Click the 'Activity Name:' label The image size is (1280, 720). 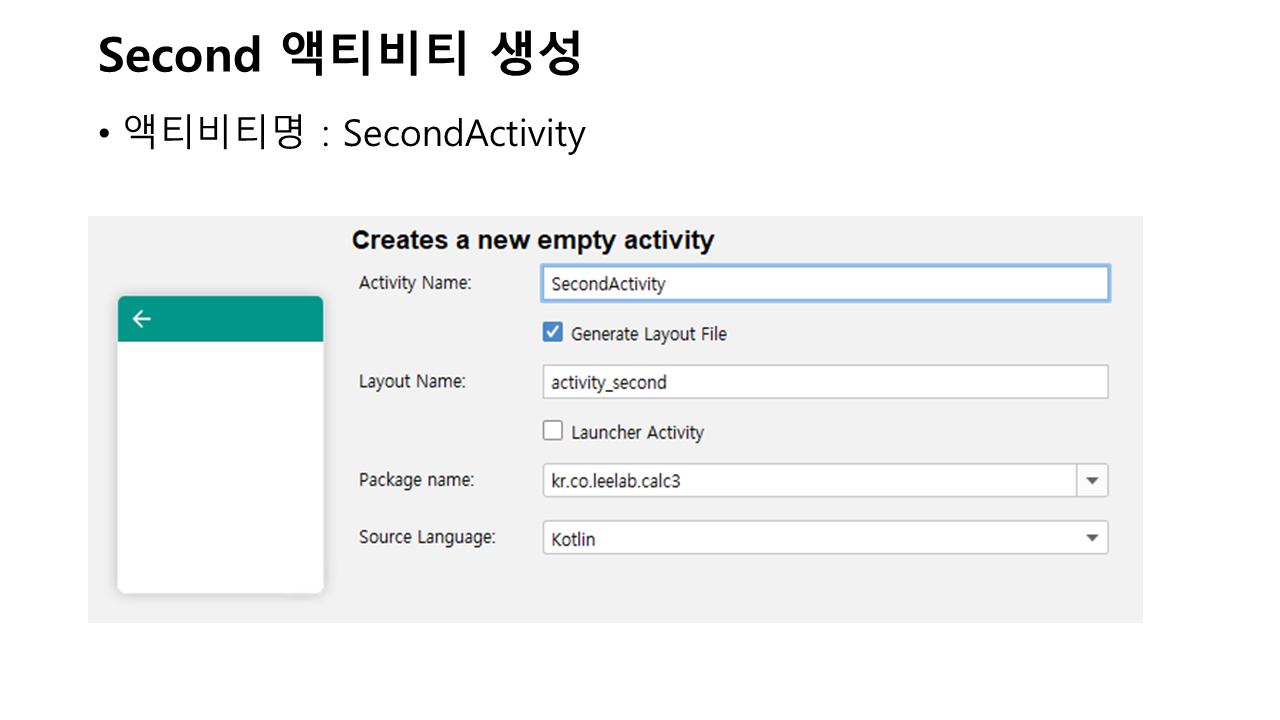pyautogui.click(x=415, y=283)
